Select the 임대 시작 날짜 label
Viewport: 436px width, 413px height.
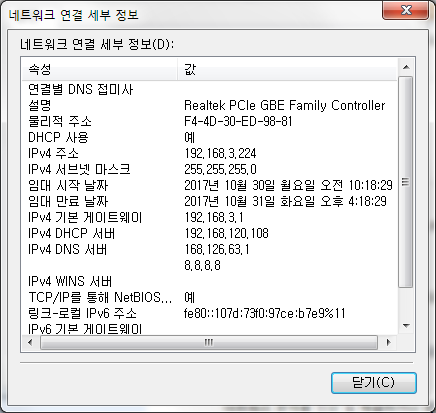pos(68,185)
